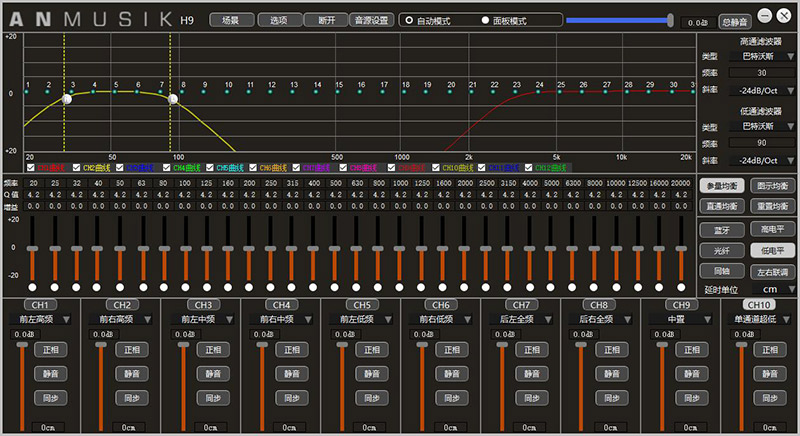
Task: Toggle the CH2曲线 curve checkbox
Action: pyautogui.click(x=74, y=168)
